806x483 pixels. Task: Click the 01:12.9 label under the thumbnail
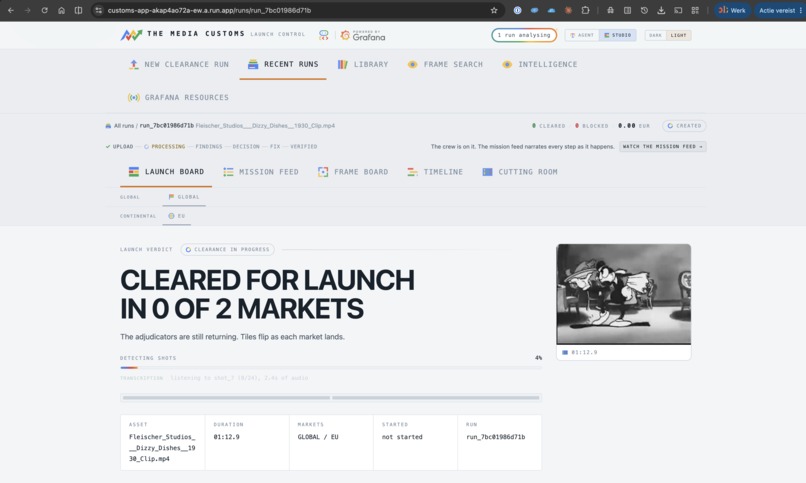pos(584,352)
